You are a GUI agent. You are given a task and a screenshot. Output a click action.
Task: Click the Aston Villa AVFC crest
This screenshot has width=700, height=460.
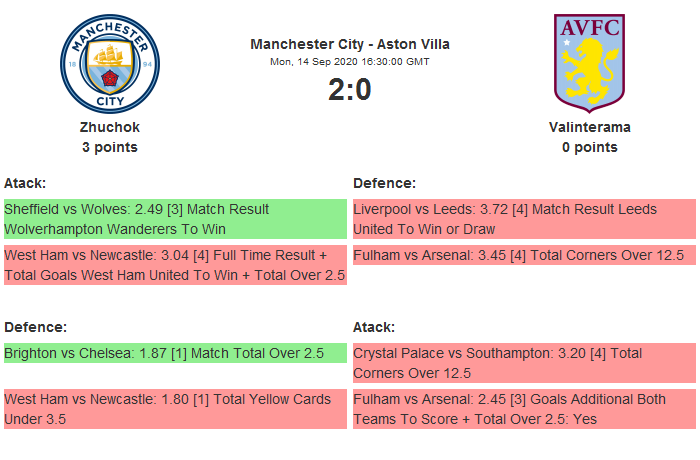pyautogui.click(x=589, y=61)
